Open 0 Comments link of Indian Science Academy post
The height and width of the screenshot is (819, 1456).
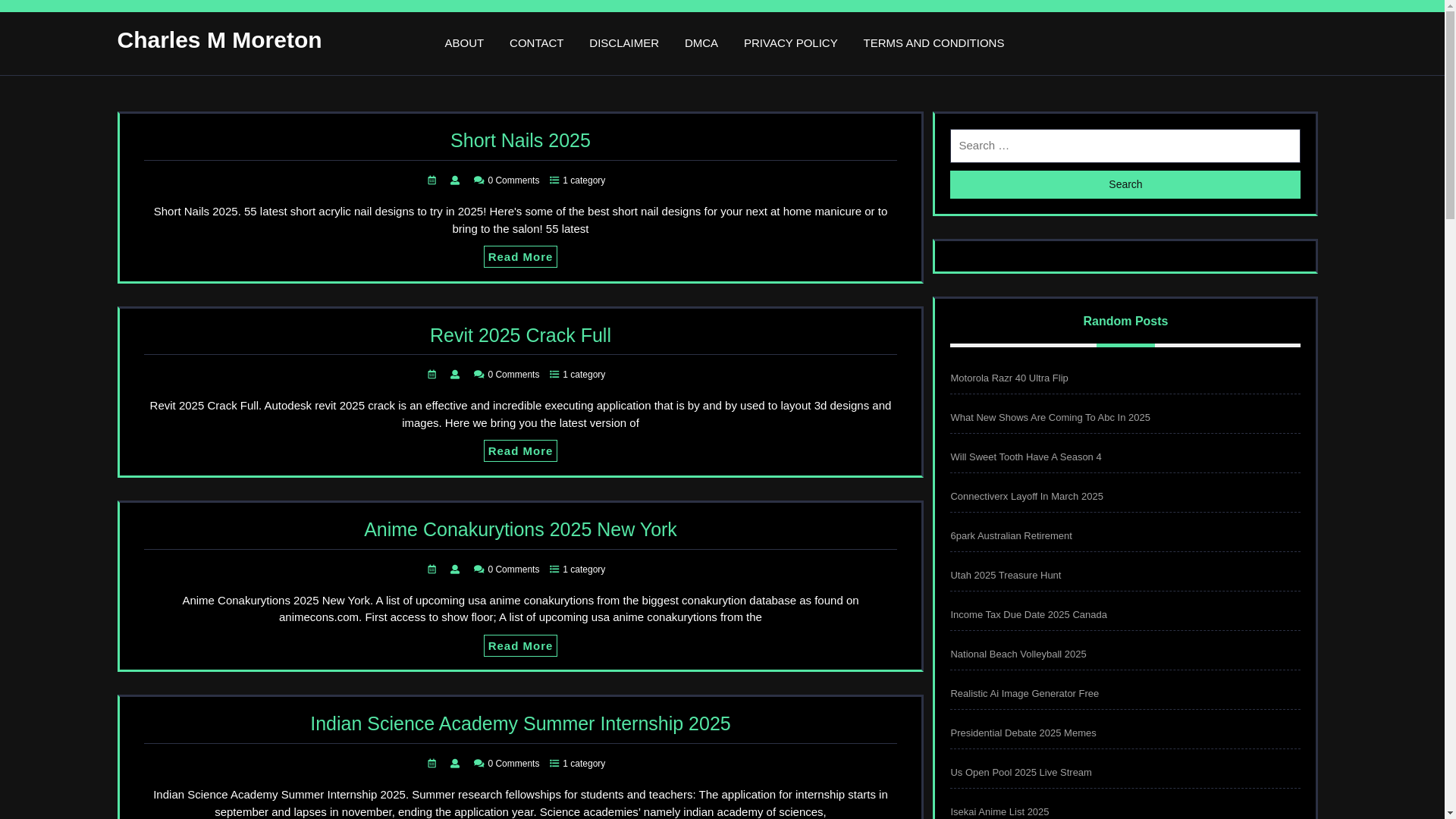pyautogui.click(x=513, y=764)
